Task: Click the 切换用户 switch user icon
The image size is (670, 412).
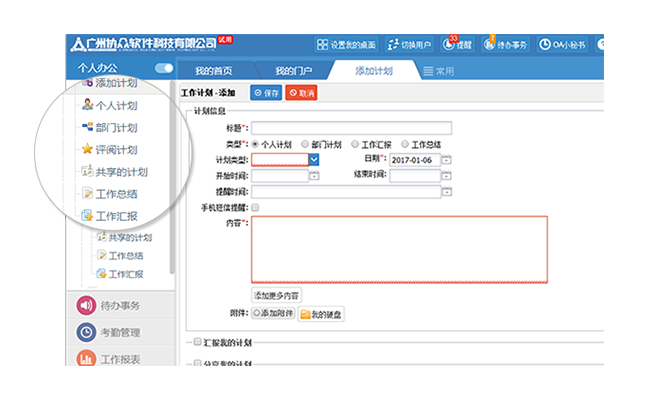Action: click(410, 44)
